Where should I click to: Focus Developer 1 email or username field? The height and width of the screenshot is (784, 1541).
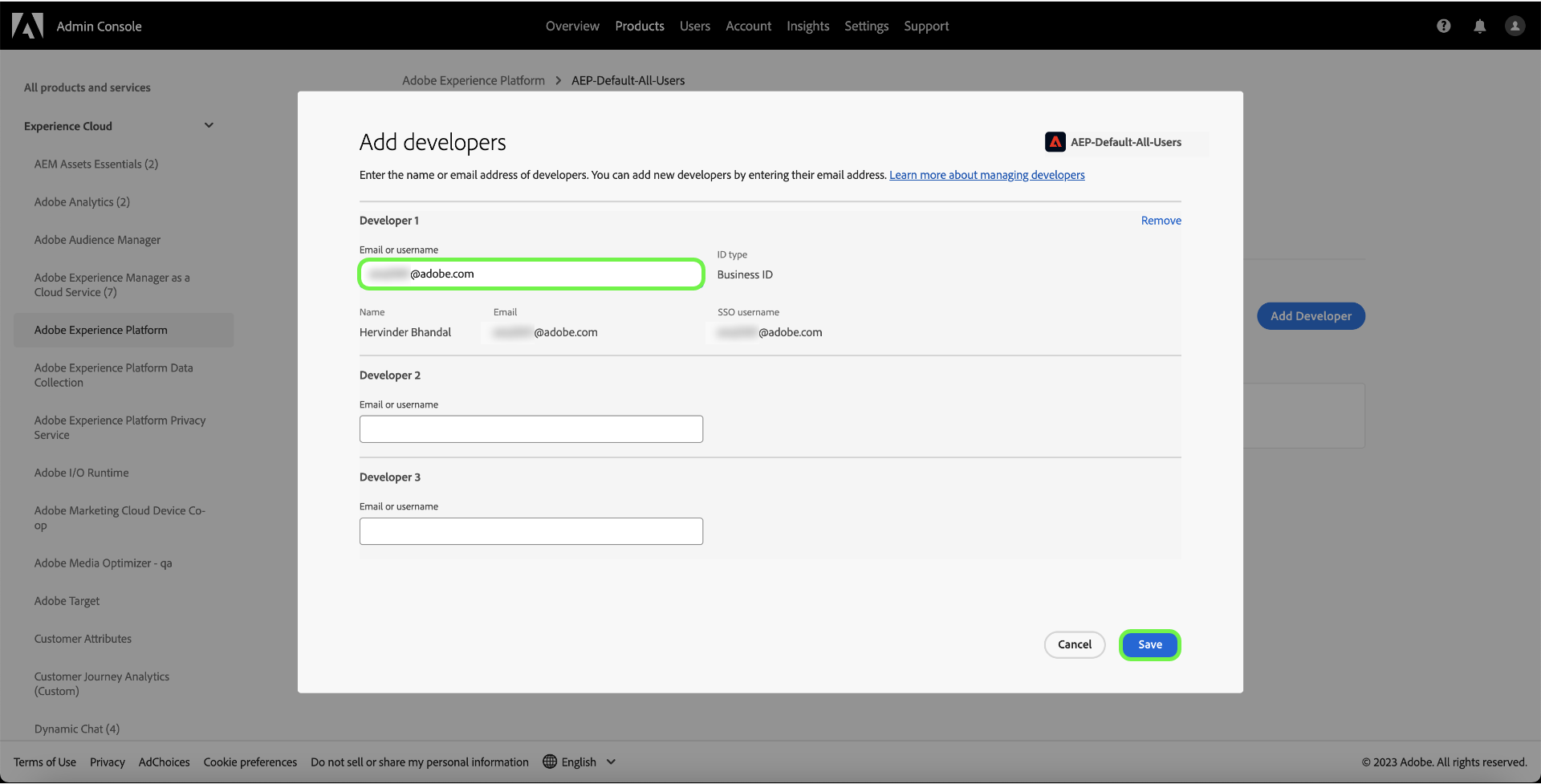tap(531, 274)
